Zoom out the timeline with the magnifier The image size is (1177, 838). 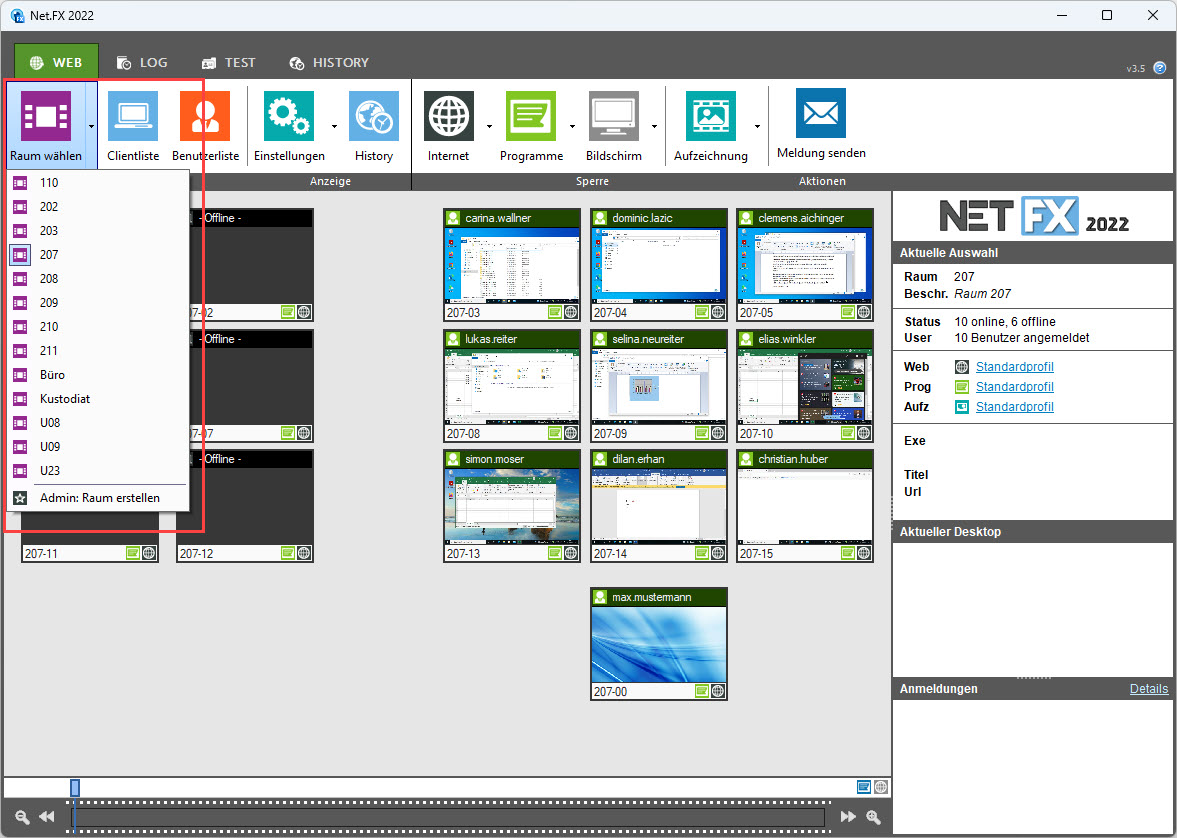click(x=23, y=816)
